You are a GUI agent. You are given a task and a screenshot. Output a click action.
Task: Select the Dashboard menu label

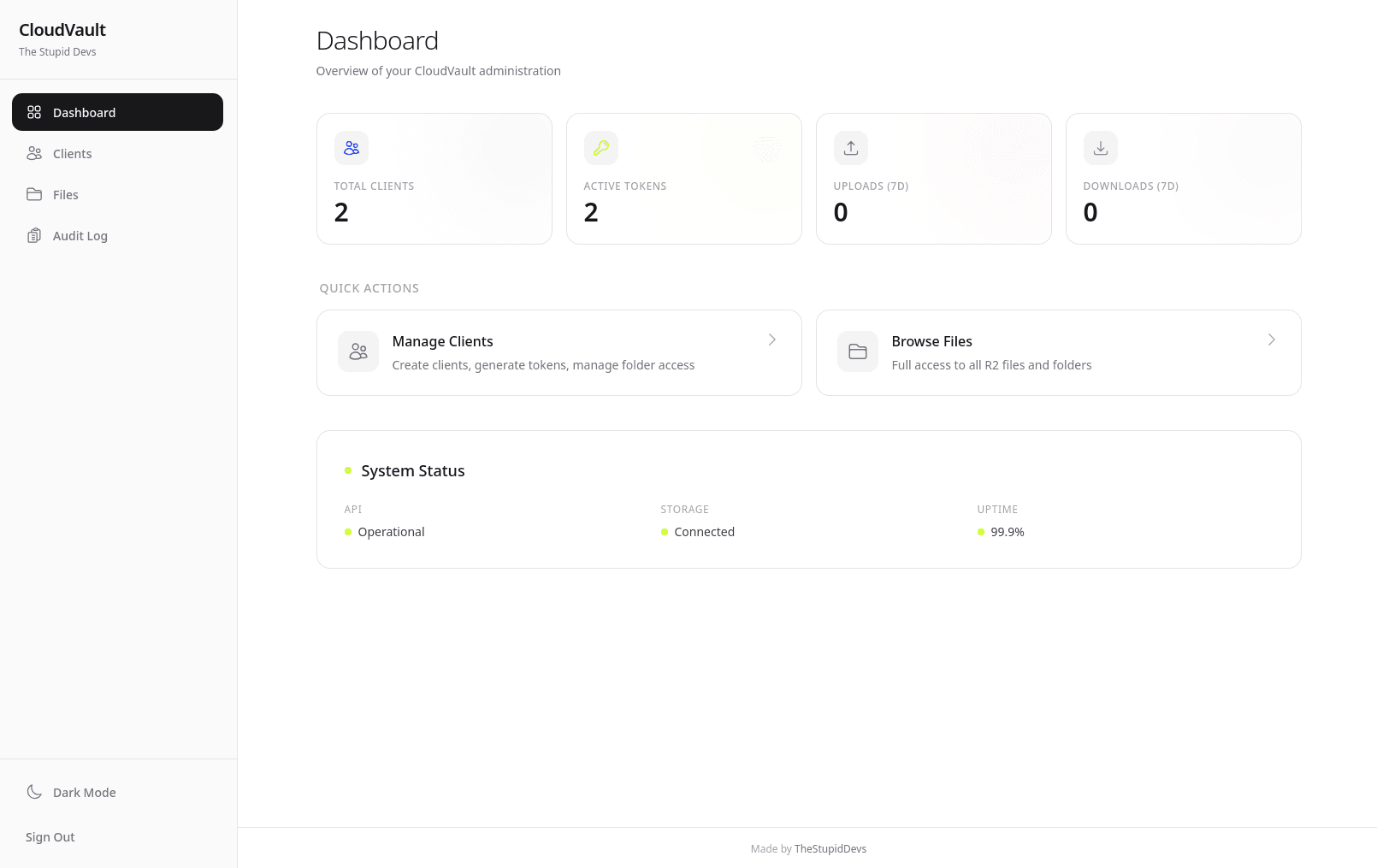[84, 113]
